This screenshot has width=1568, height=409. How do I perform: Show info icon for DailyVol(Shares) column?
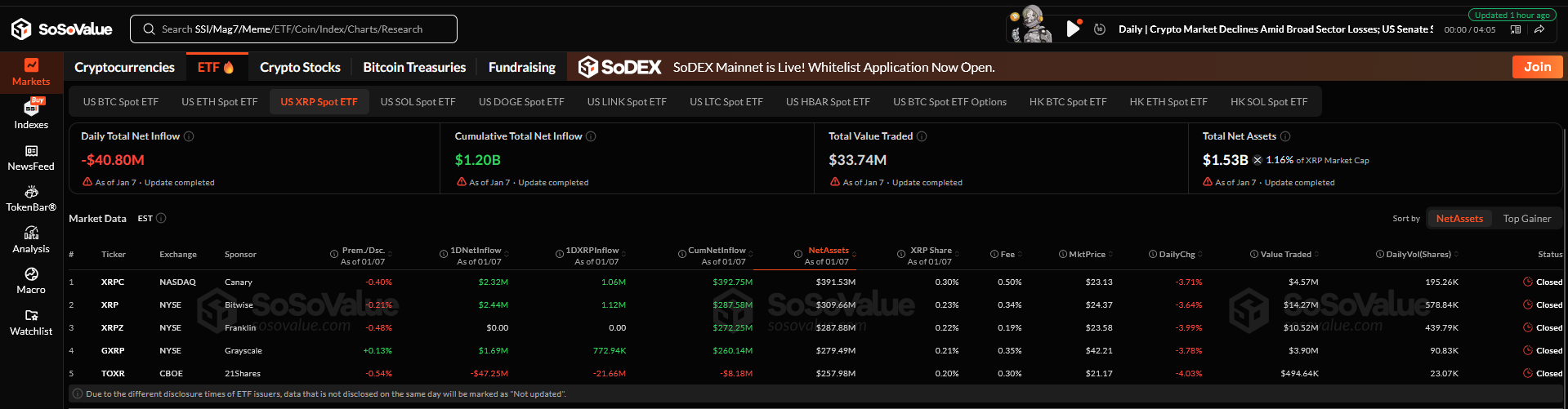[x=1379, y=254]
